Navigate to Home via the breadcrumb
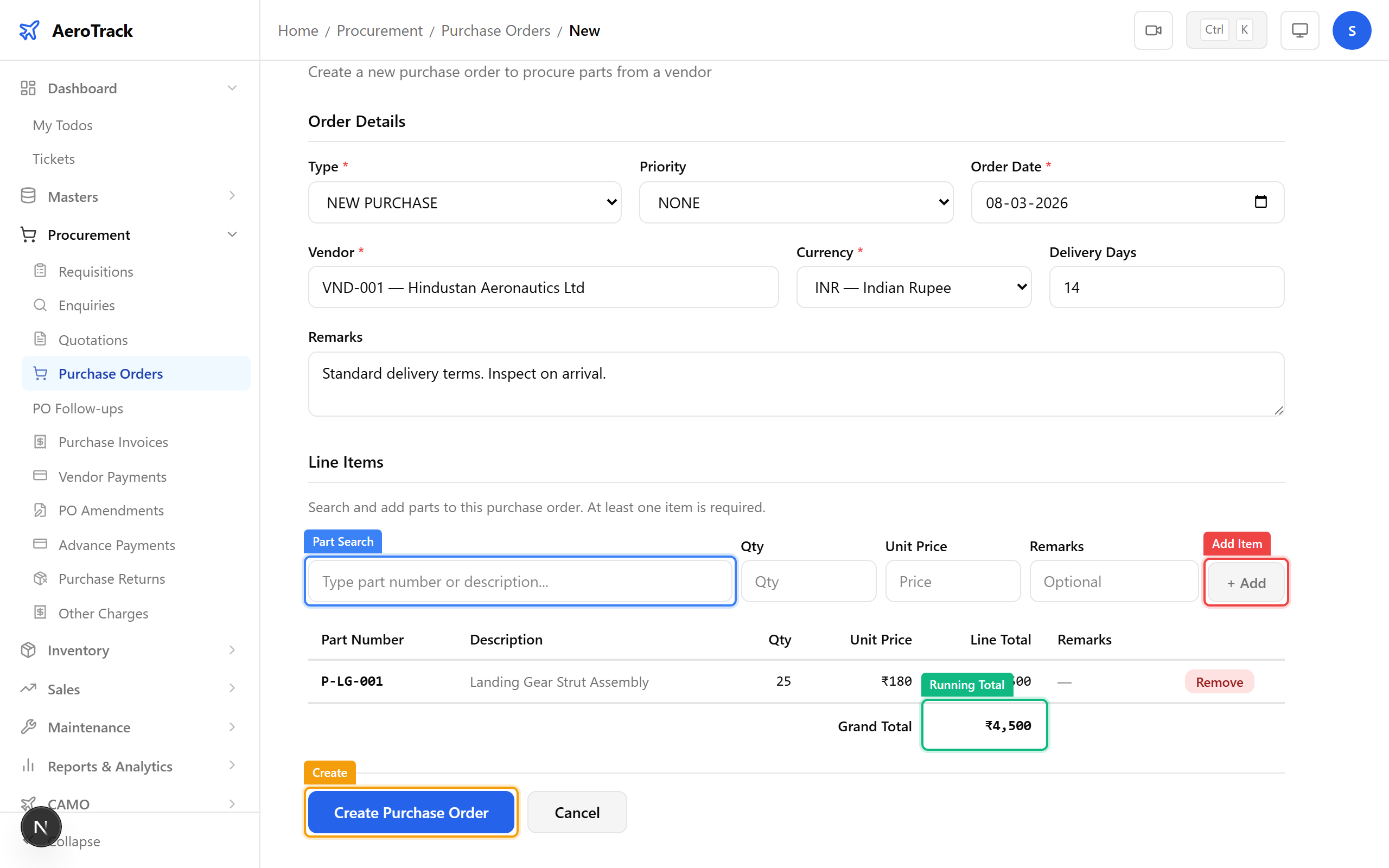This screenshot has height=868, width=1389. 297,30
